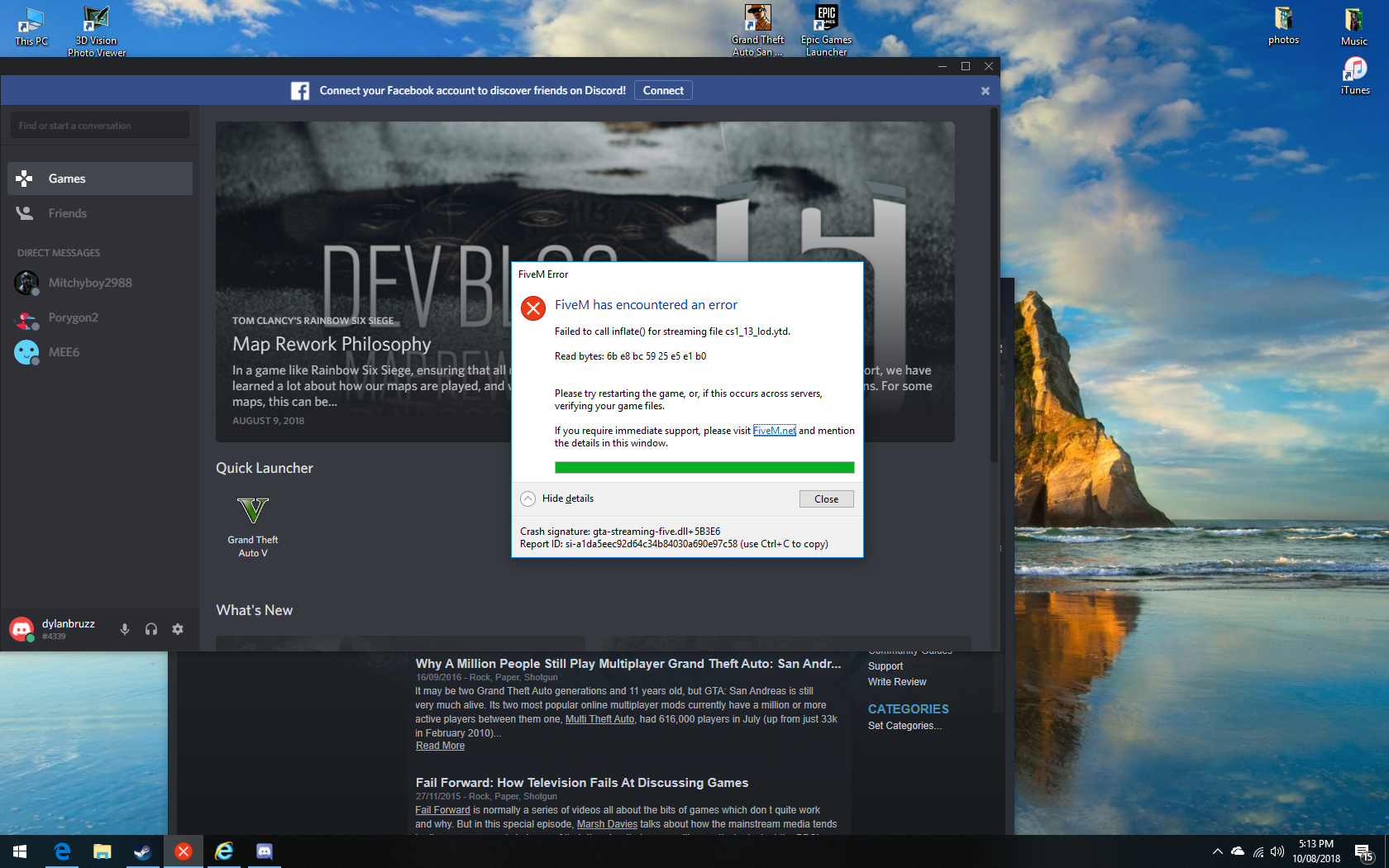Open Multi Theft Auto link in Steam article

(599, 719)
